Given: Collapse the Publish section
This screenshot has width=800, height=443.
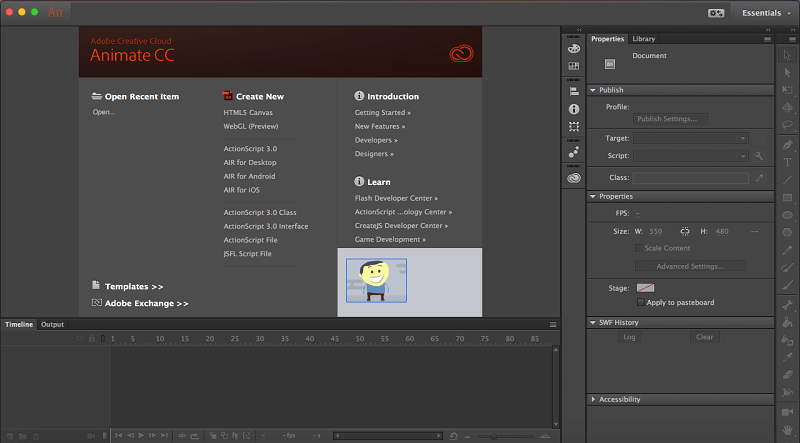Looking at the screenshot, I should (593, 90).
